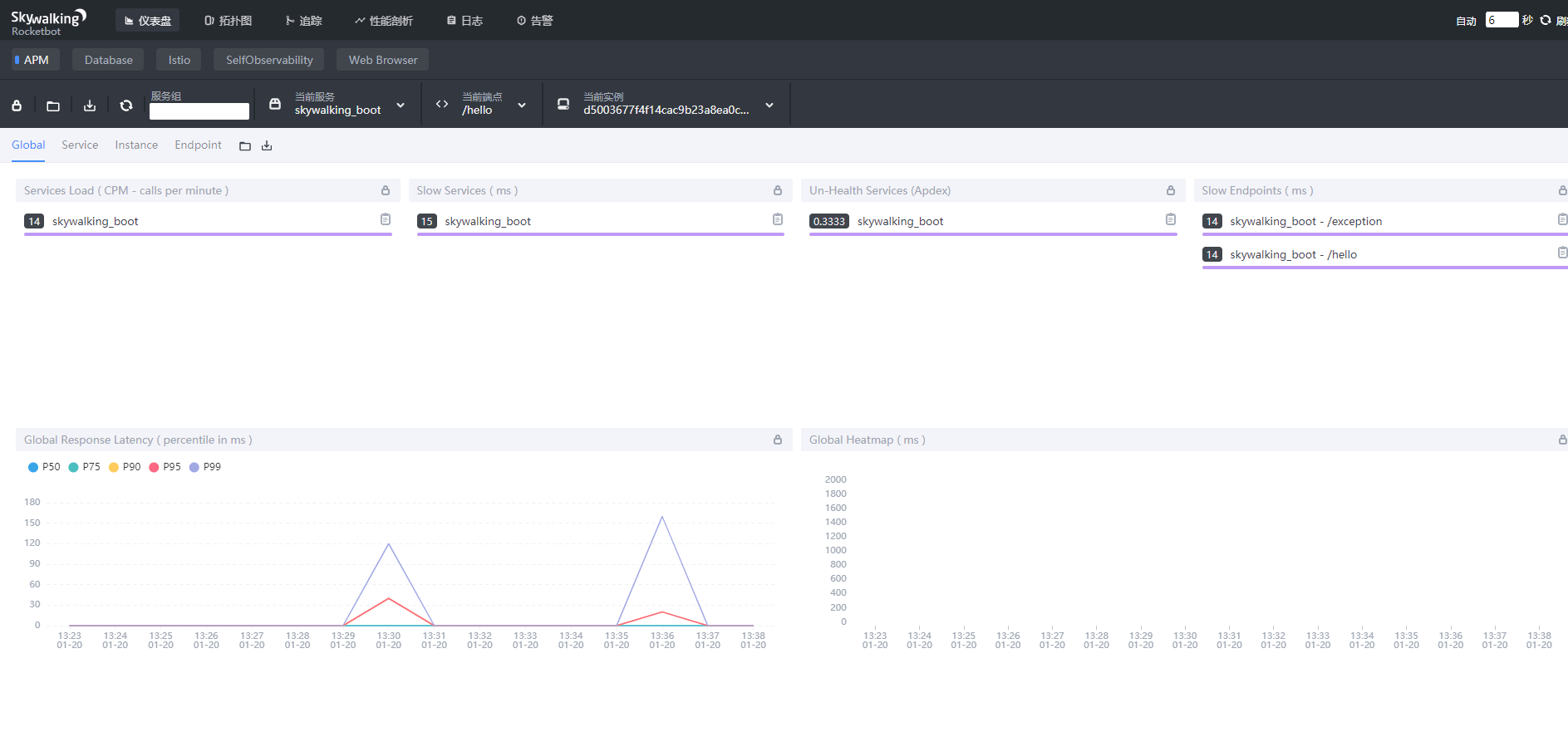Toggle the 自动 auto refresh option
Viewport: 1568px width, 737px height.
(x=1466, y=21)
